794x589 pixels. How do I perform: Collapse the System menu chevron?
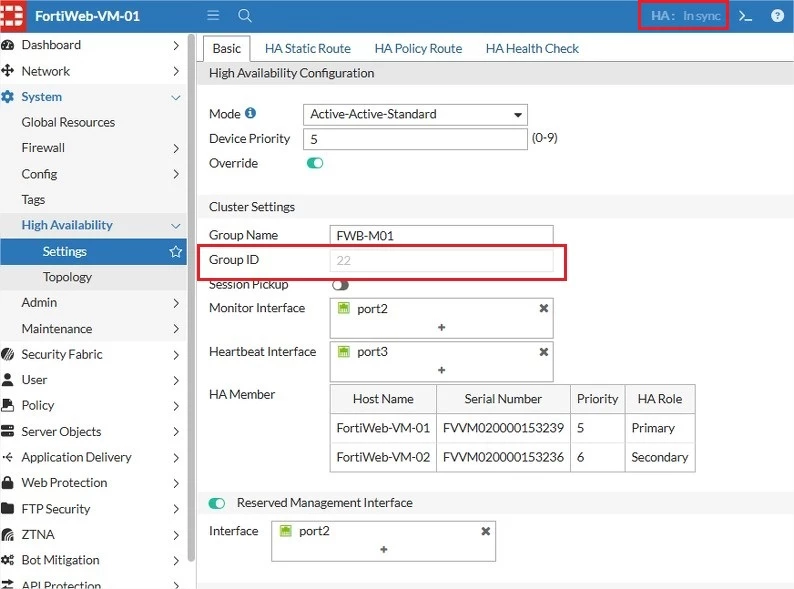pyautogui.click(x=176, y=97)
